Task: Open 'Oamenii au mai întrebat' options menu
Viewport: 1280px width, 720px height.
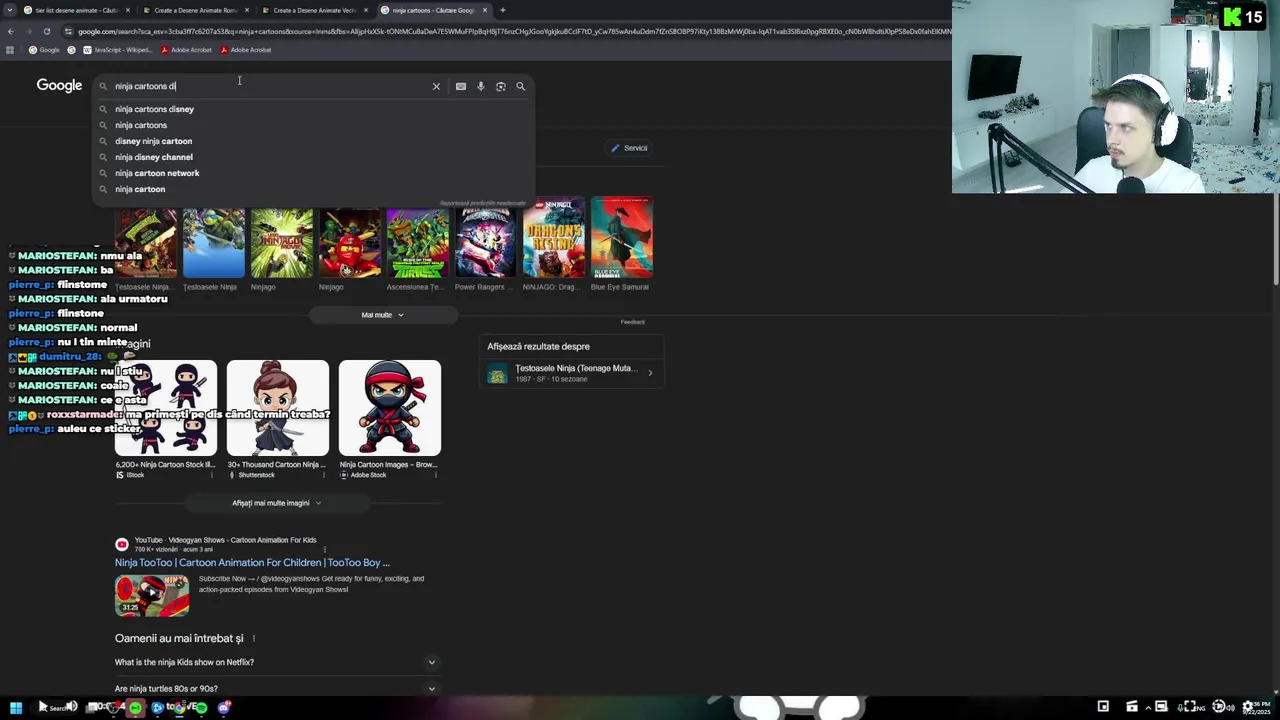Action: (254, 639)
